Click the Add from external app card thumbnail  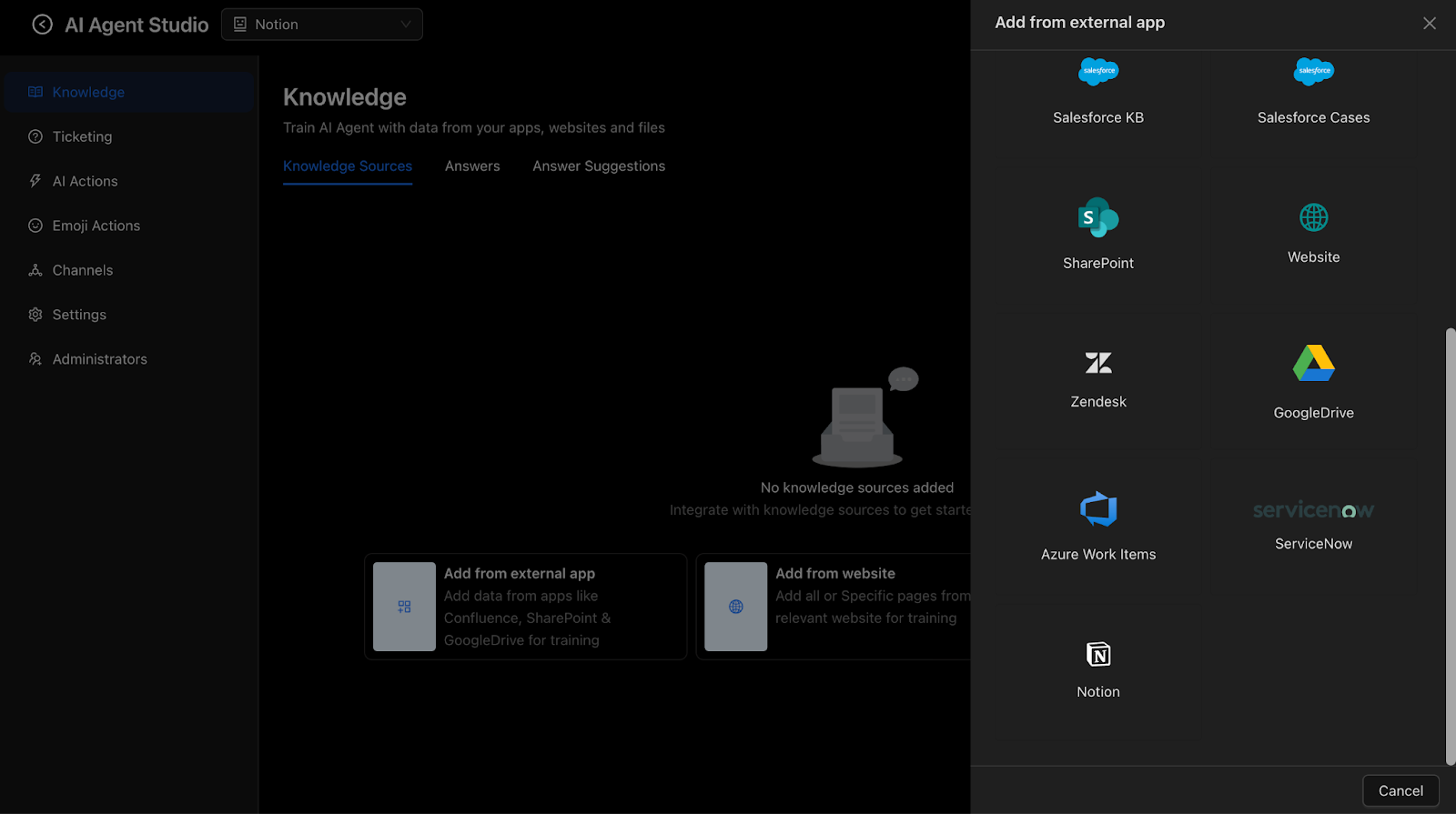click(x=404, y=607)
